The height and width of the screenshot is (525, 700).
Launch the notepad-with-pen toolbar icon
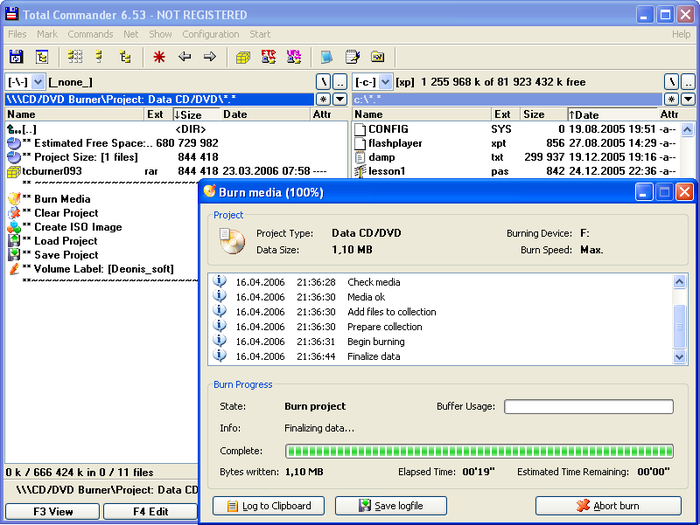click(353, 57)
